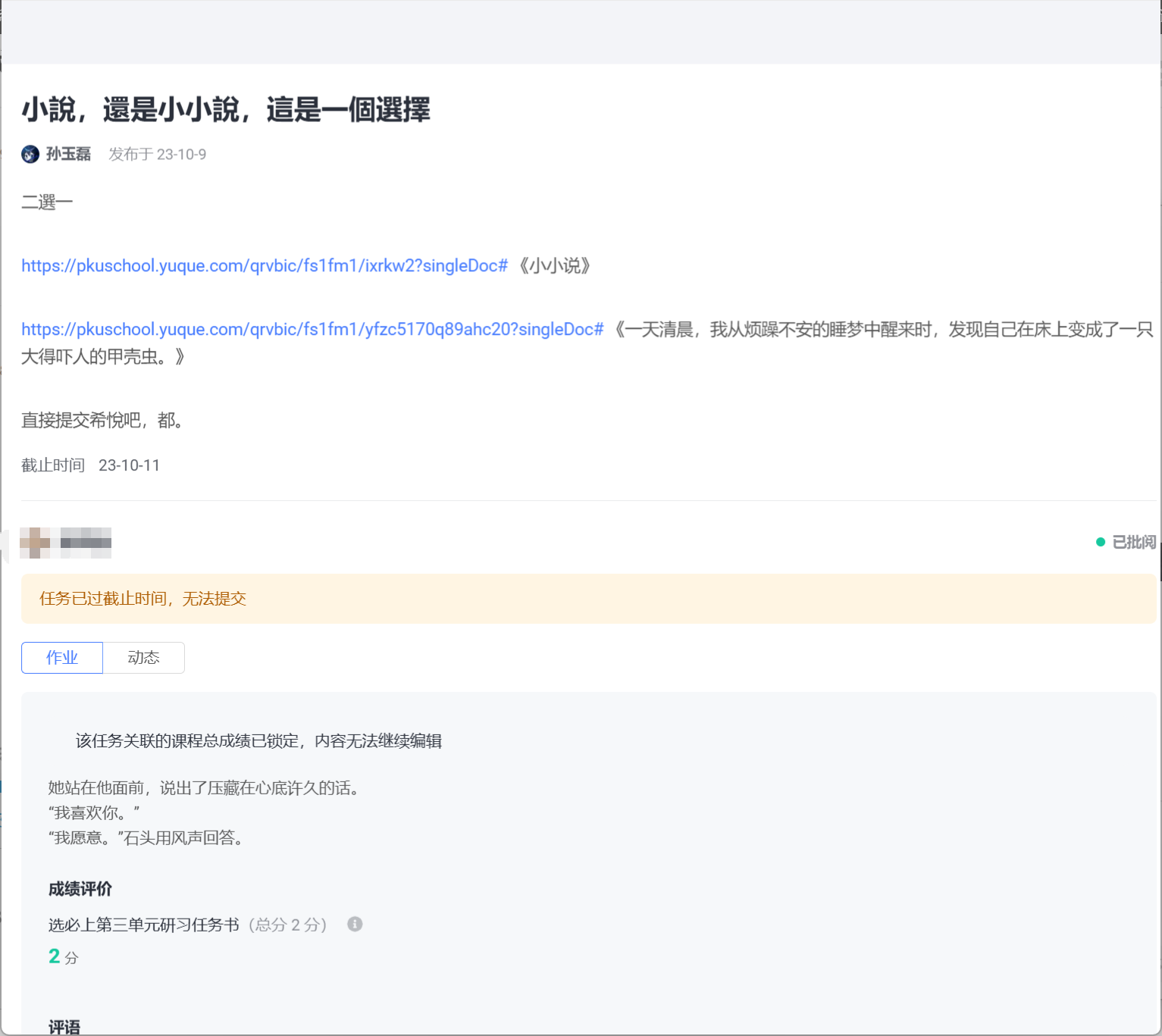Screen dimensions: 1162x1036
Task: Click the 成绩评价 section heading
Action: pyautogui.click(x=80, y=889)
